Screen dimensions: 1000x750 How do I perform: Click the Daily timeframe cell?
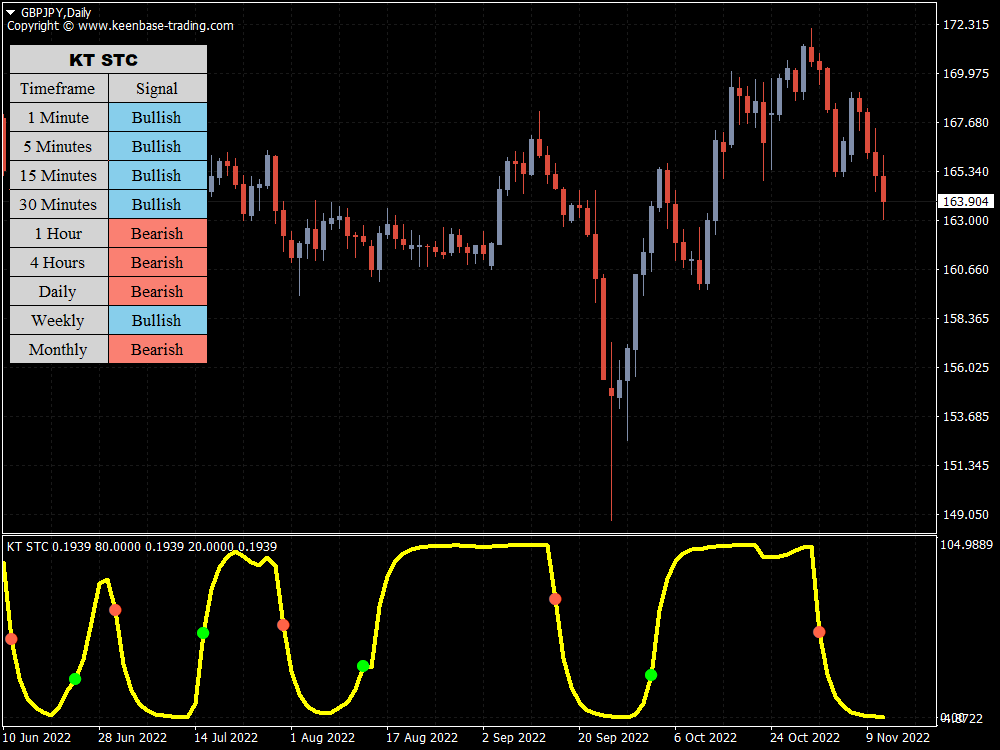click(x=59, y=291)
